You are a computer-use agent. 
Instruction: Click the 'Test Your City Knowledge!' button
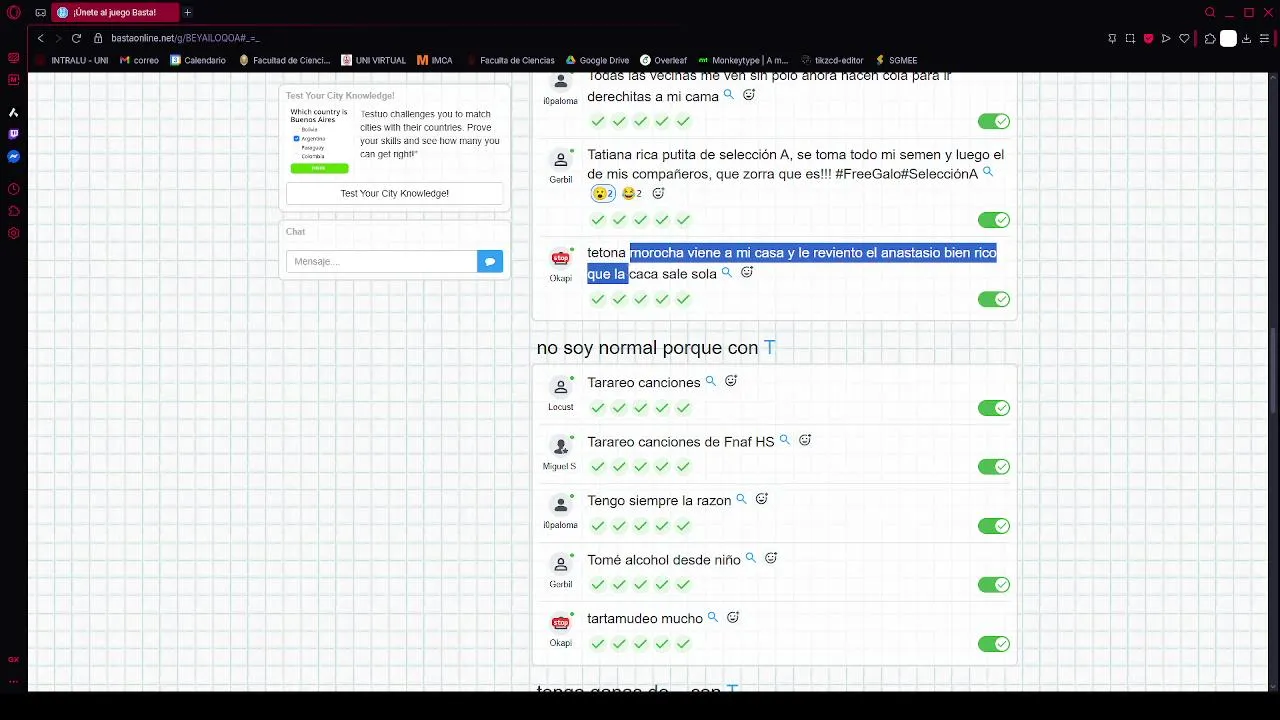394,193
